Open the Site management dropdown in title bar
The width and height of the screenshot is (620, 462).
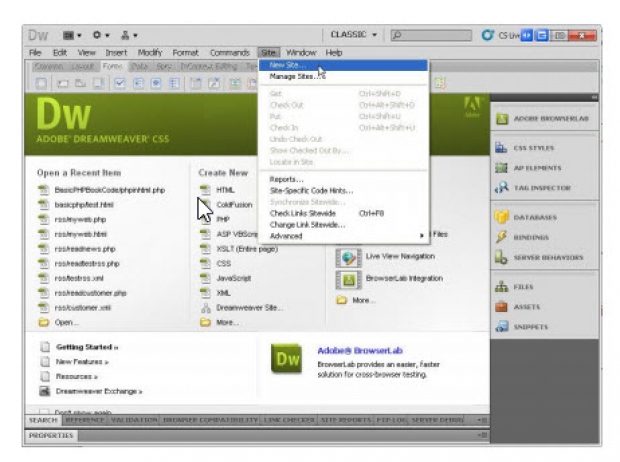click(x=129, y=35)
